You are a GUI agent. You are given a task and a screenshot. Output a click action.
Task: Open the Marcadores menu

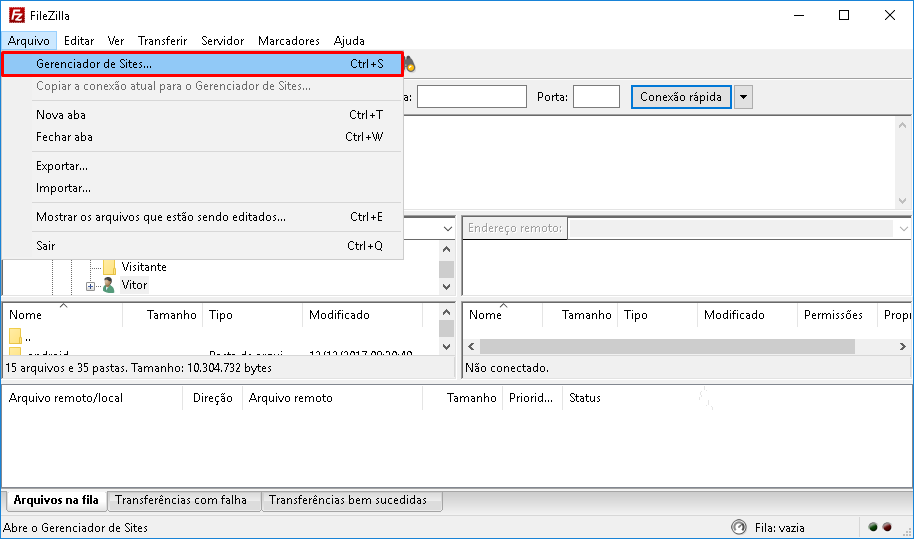point(289,41)
